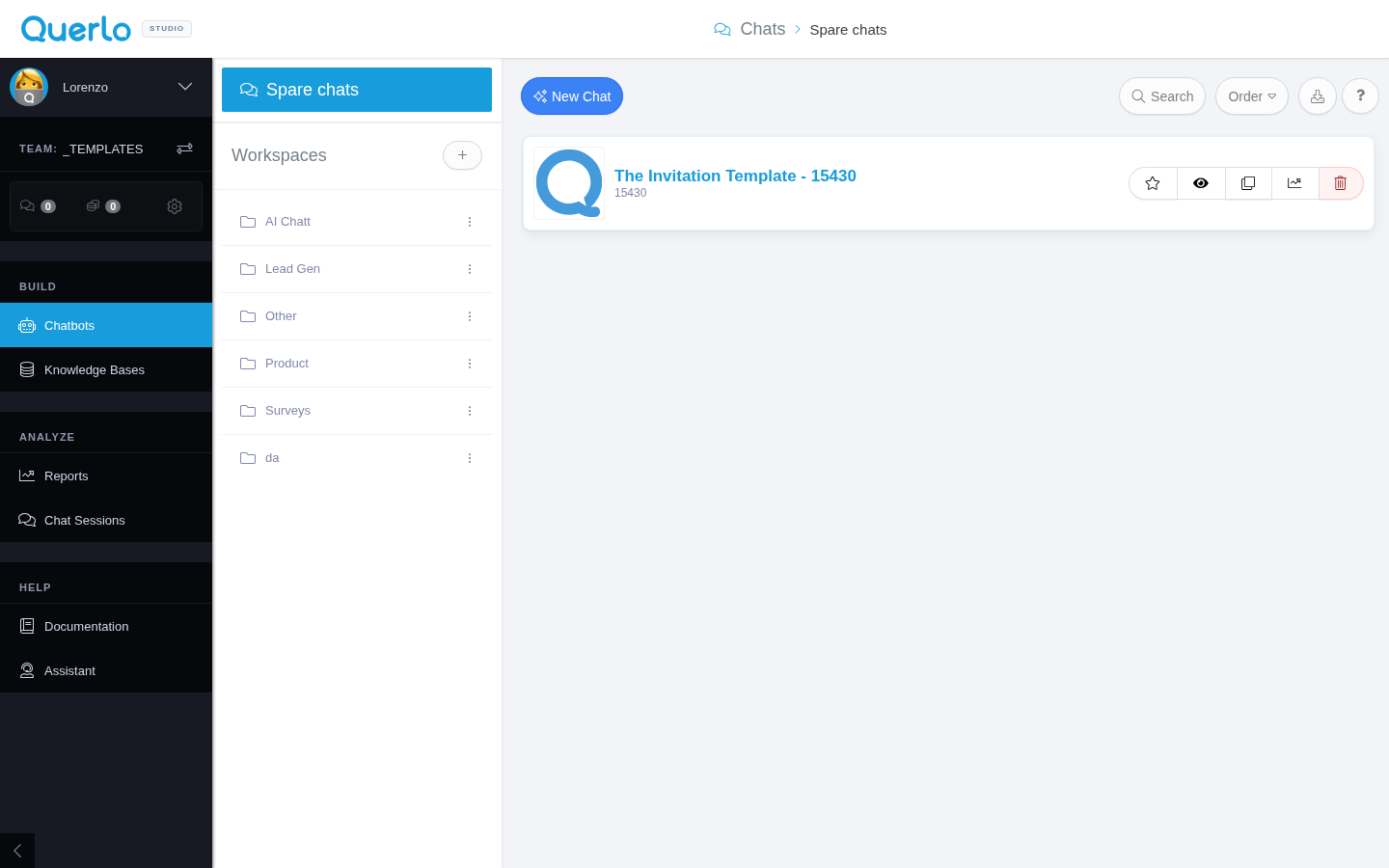Add a new workspace with plus button
1389x868 pixels.
click(462, 155)
